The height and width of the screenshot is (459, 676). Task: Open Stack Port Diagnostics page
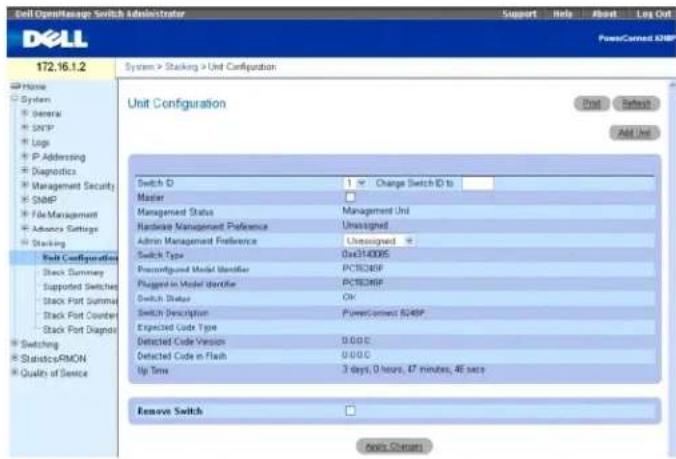[x=80, y=330]
